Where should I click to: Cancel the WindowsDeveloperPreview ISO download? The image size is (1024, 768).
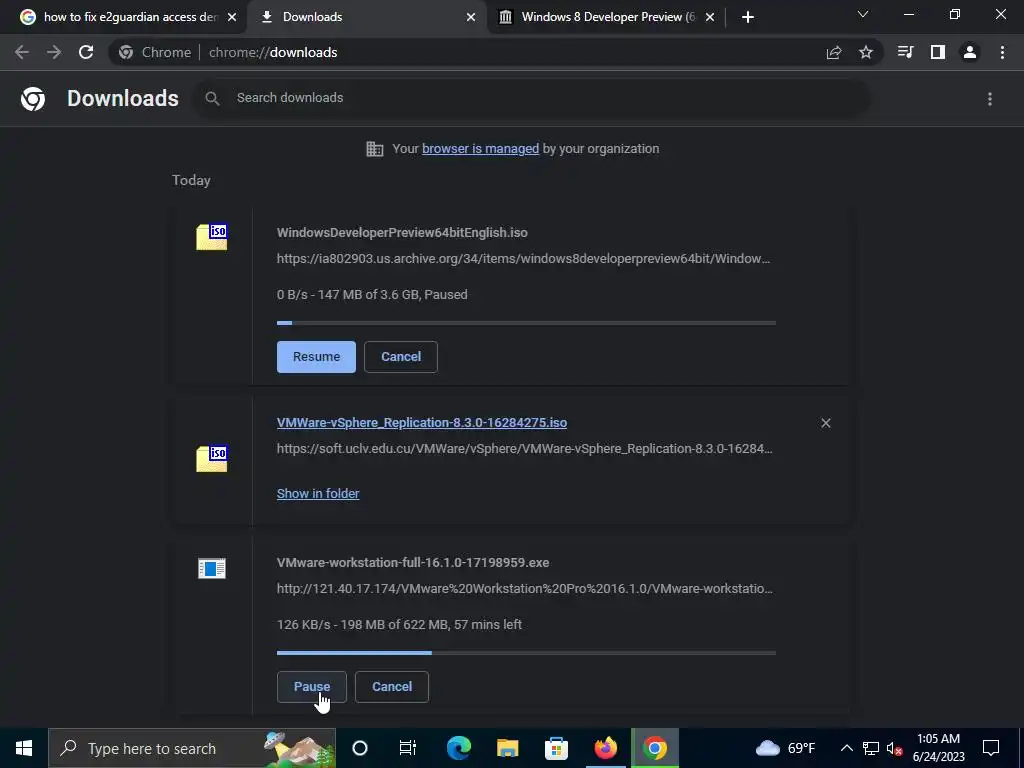tap(400, 357)
